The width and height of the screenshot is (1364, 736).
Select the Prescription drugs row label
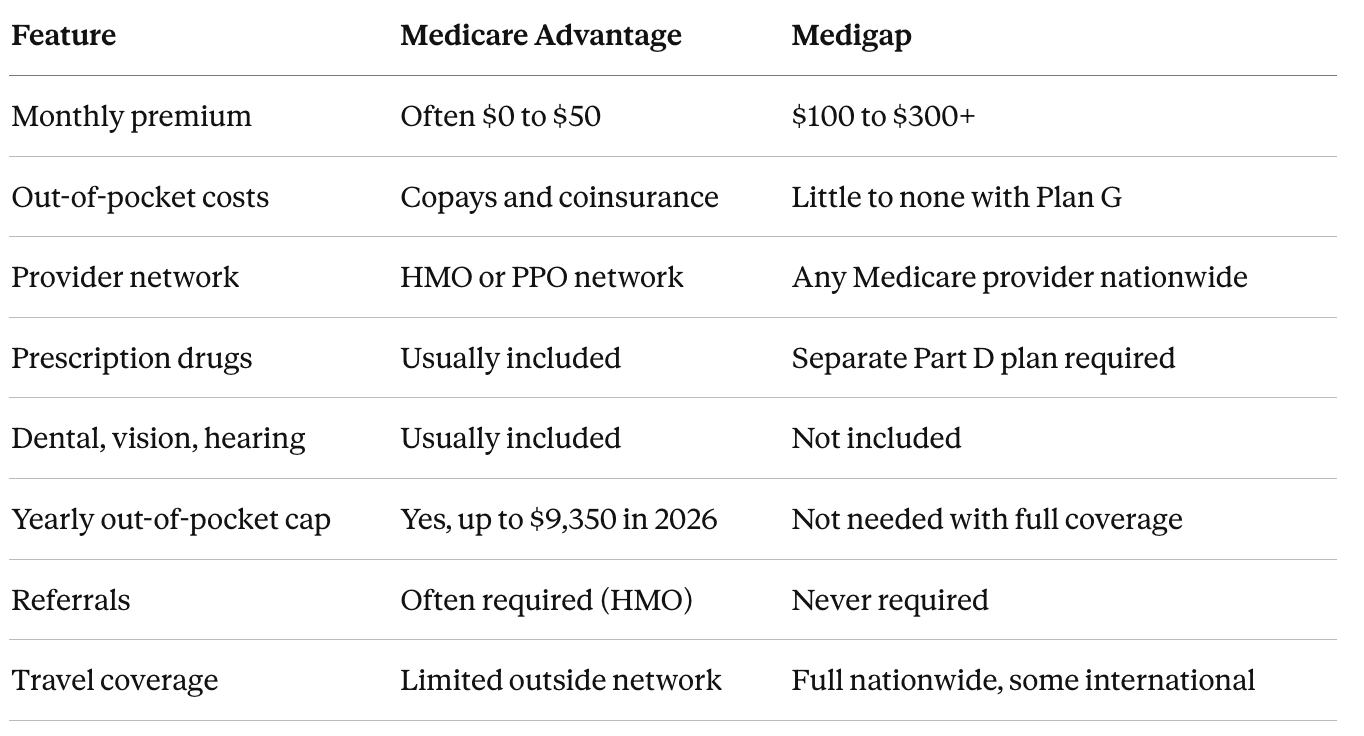pyautogui.click(x=132, y=359)
